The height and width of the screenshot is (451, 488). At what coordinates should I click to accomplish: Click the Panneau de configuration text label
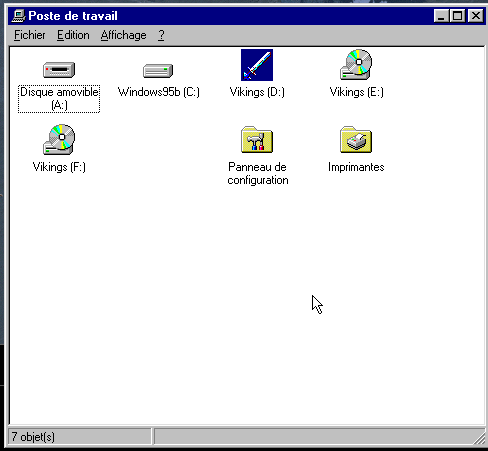pos(257,173)
